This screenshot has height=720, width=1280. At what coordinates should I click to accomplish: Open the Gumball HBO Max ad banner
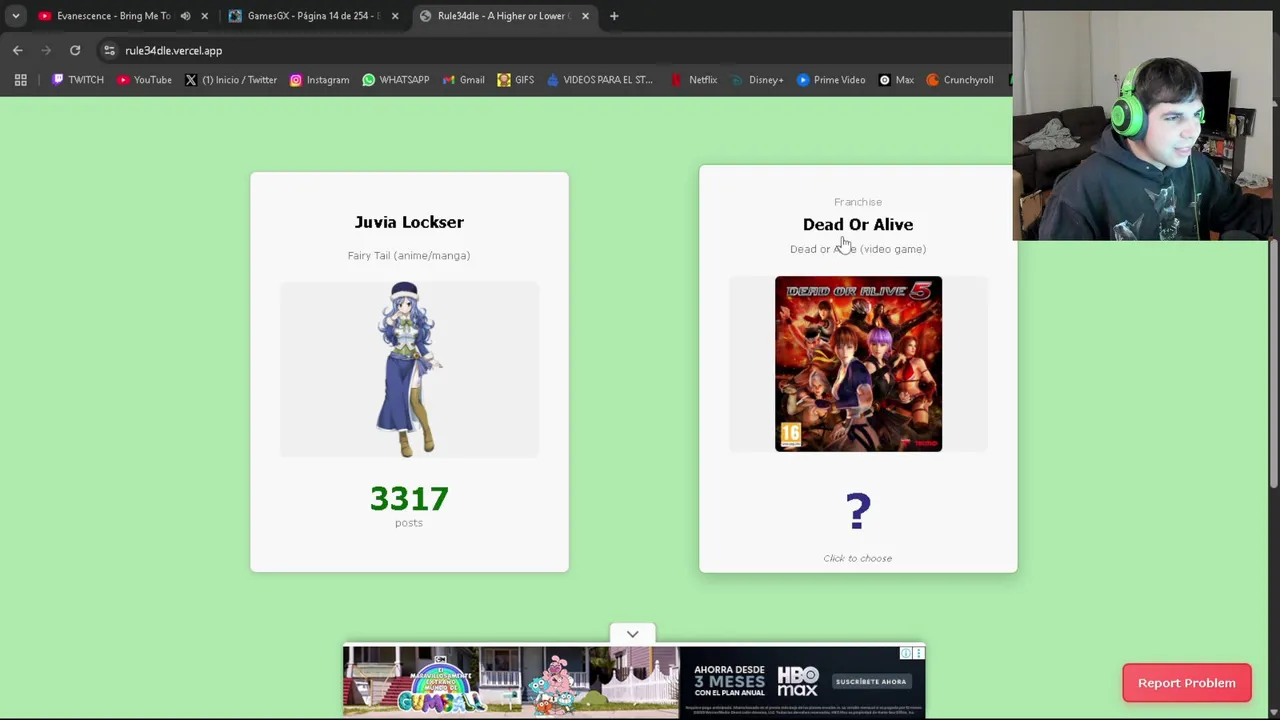point(634,682)
